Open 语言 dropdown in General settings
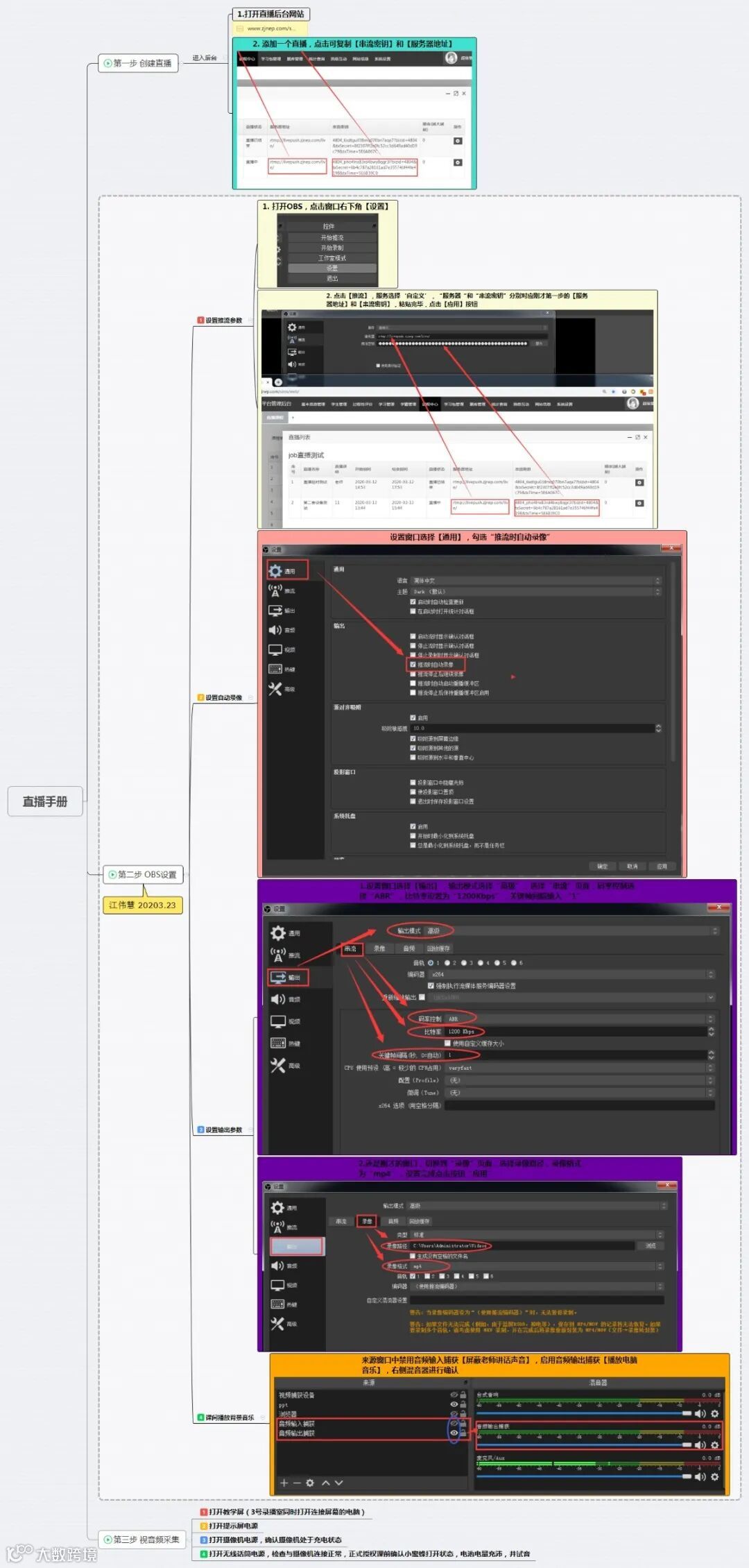The width and height of the screenshot is (749, 1568). (537, 580)
